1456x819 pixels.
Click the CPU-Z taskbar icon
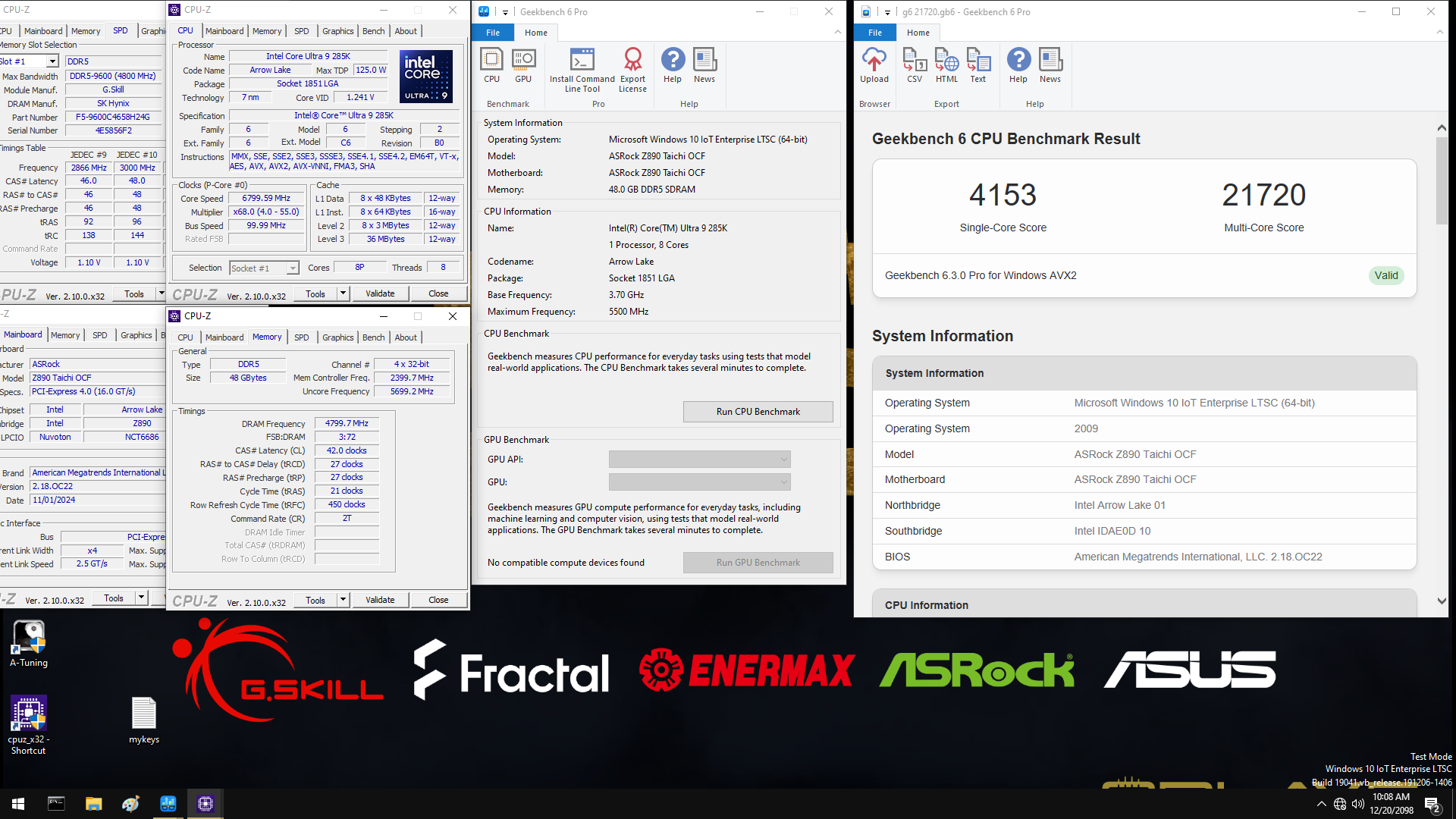(205, 804)
